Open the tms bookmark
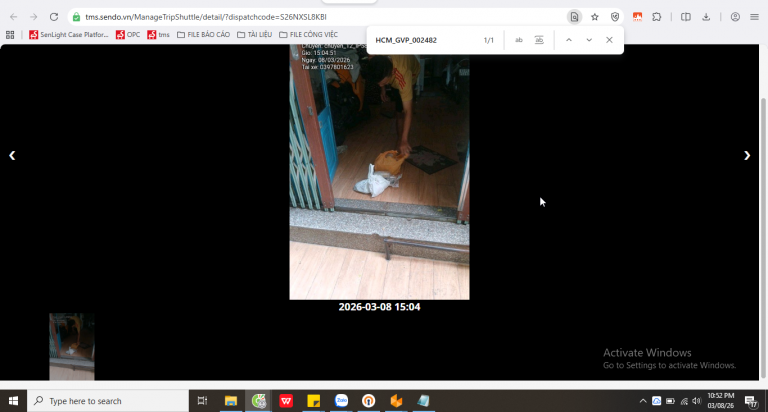 pos(158,35)
